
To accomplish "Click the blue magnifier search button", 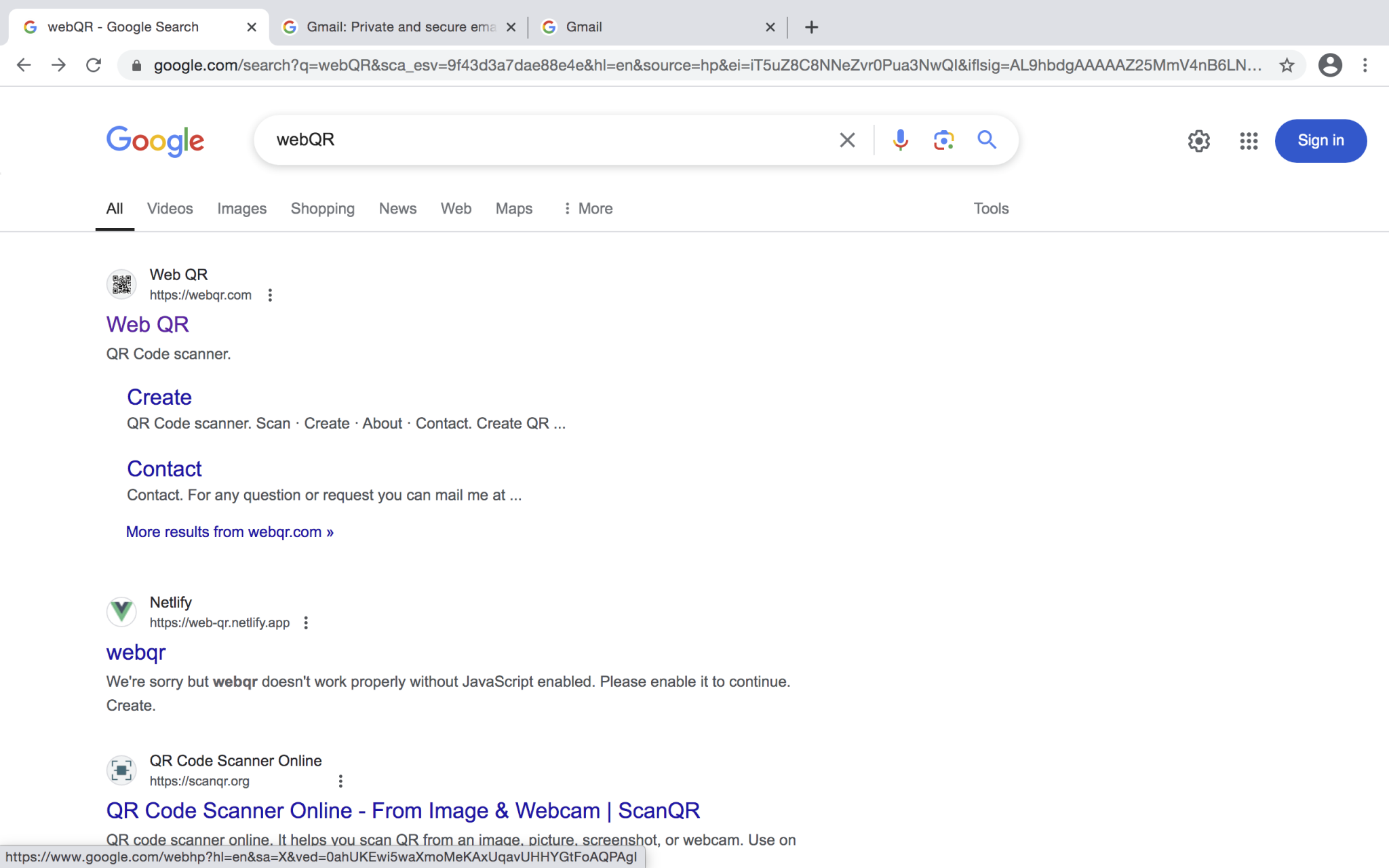I will [x=987, y=140].
